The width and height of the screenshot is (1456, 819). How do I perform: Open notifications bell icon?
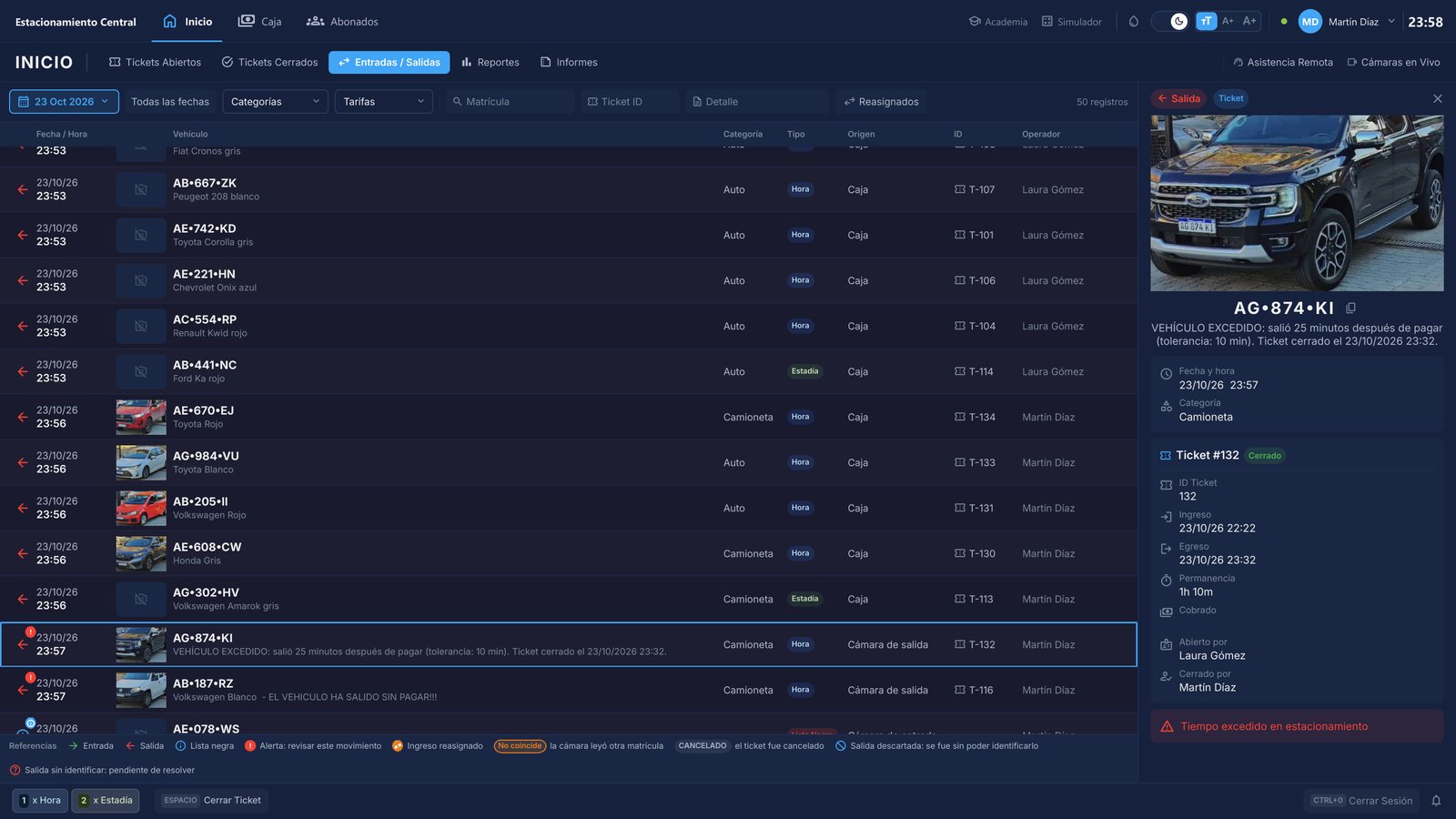pos(1436,801)
